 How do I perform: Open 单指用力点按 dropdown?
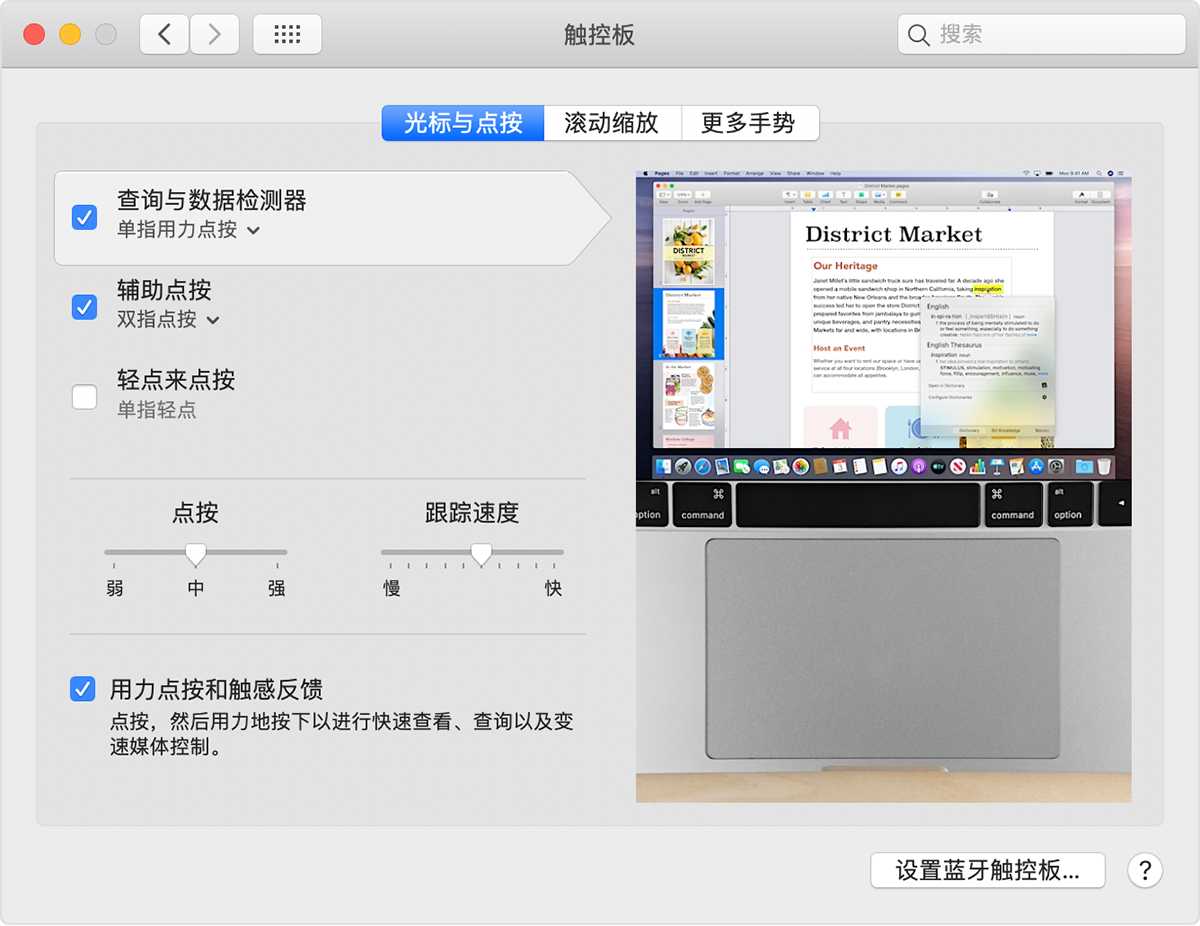188,230
